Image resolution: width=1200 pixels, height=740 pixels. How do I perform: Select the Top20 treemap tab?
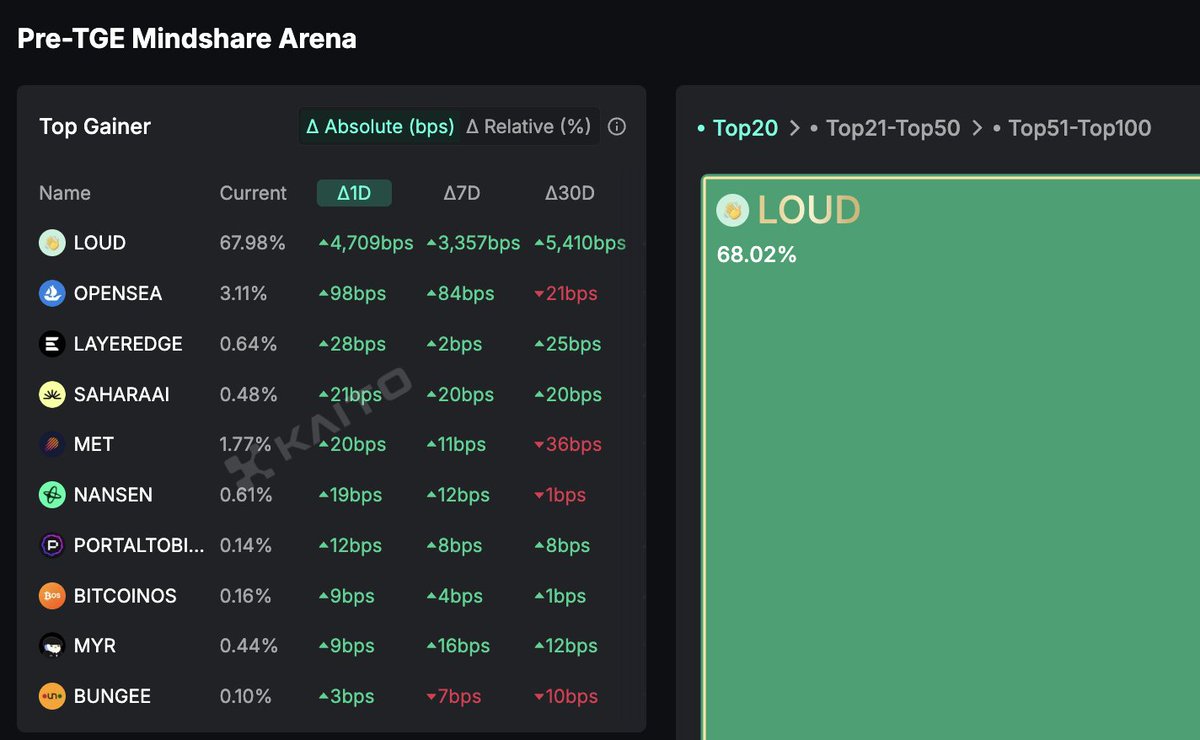(745, 128)
